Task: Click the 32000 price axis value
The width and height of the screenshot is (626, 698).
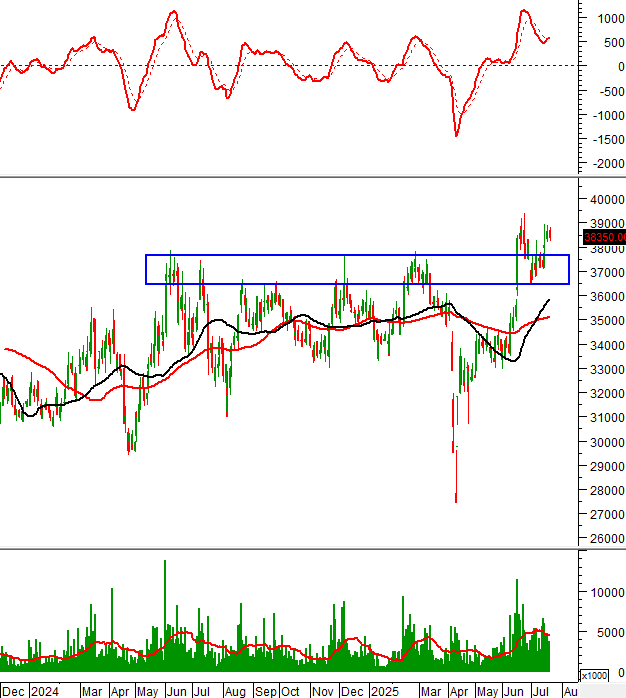Action: click(x=607, y=394)
